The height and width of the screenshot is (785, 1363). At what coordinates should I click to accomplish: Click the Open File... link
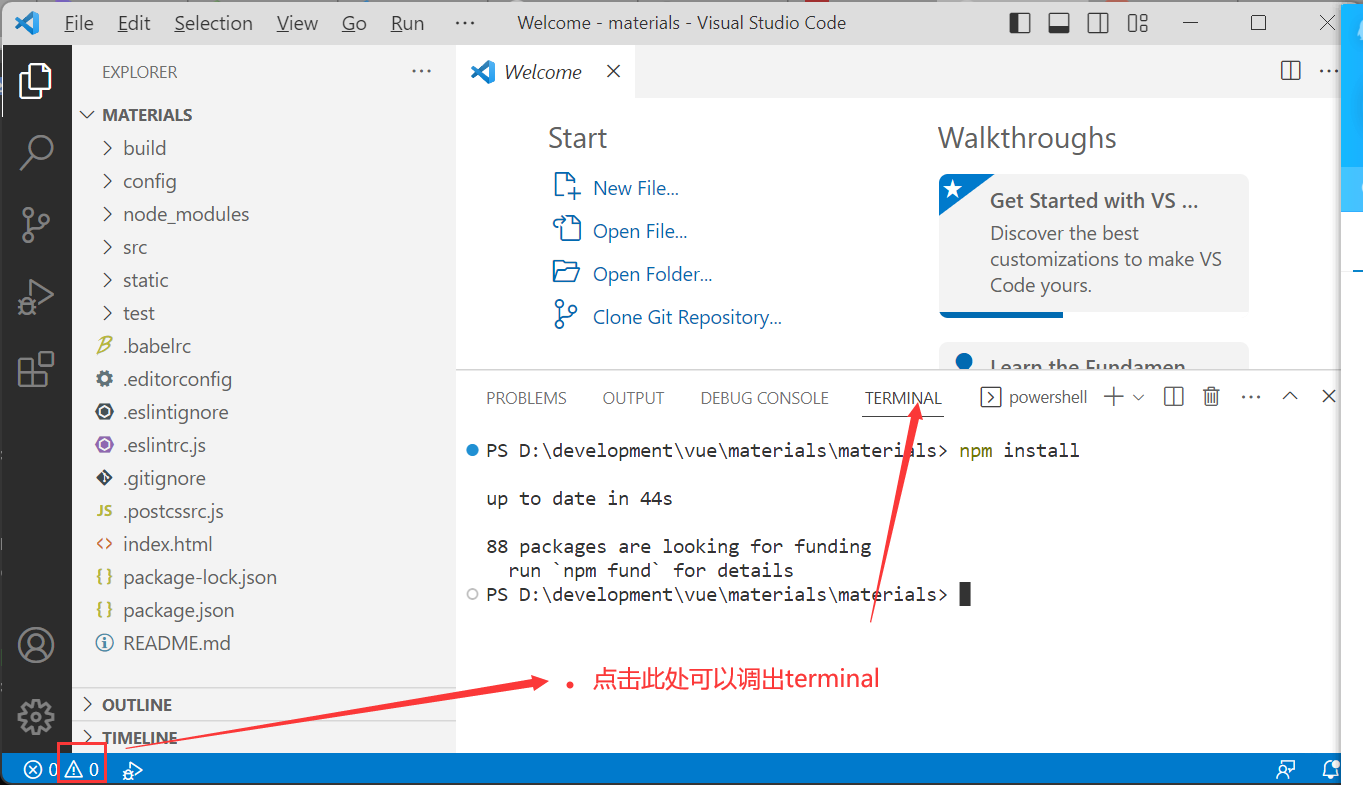coord(640,231)
